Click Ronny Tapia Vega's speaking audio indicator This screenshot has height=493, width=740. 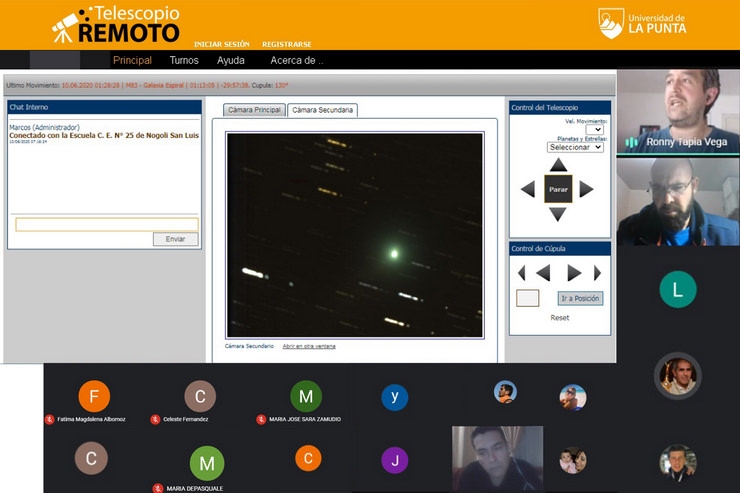pyautogui.click(x=631, y=142)
